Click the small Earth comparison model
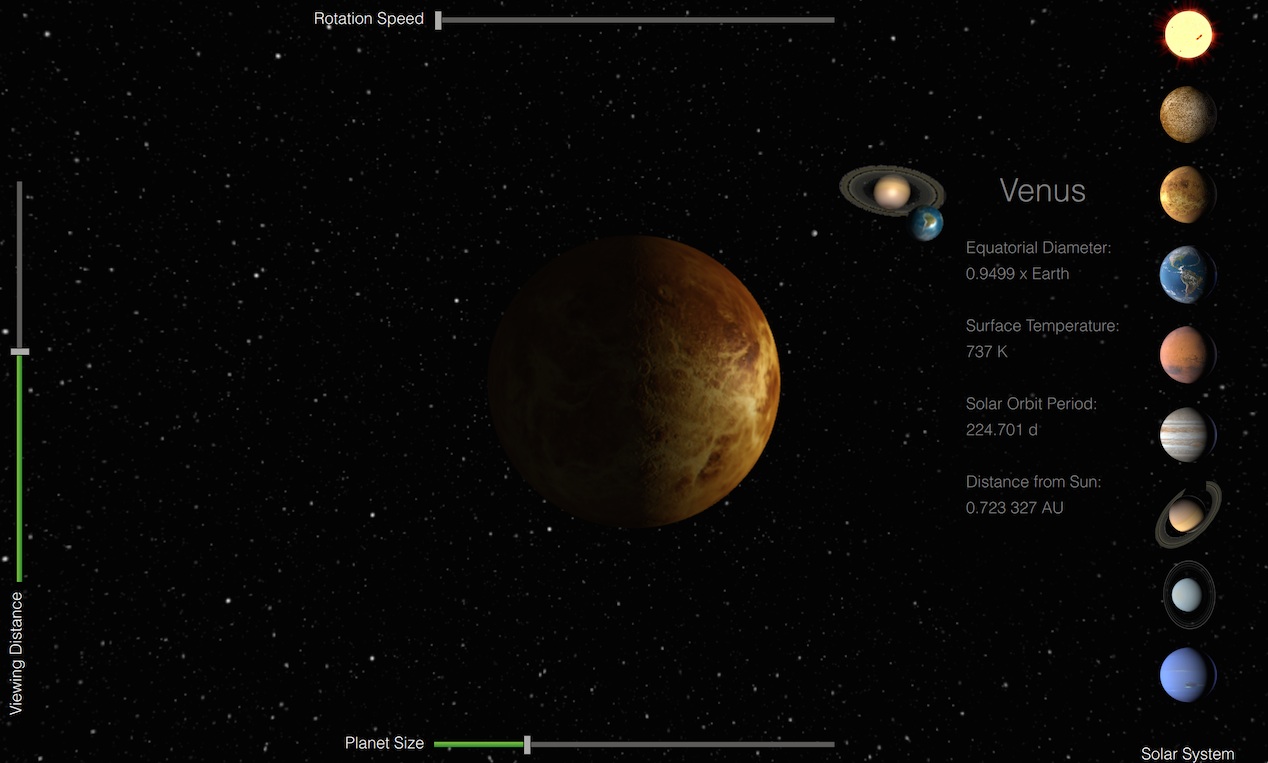The height and width of the screenshot is (763, 1268). point(926,224)
